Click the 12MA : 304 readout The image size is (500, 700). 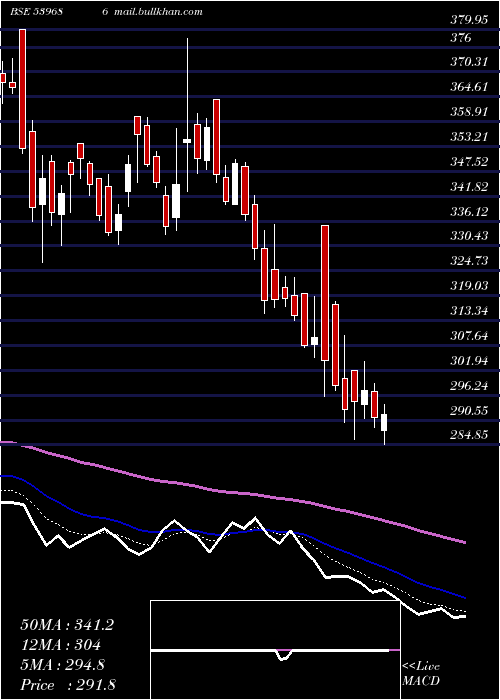(x=60, y=645)
